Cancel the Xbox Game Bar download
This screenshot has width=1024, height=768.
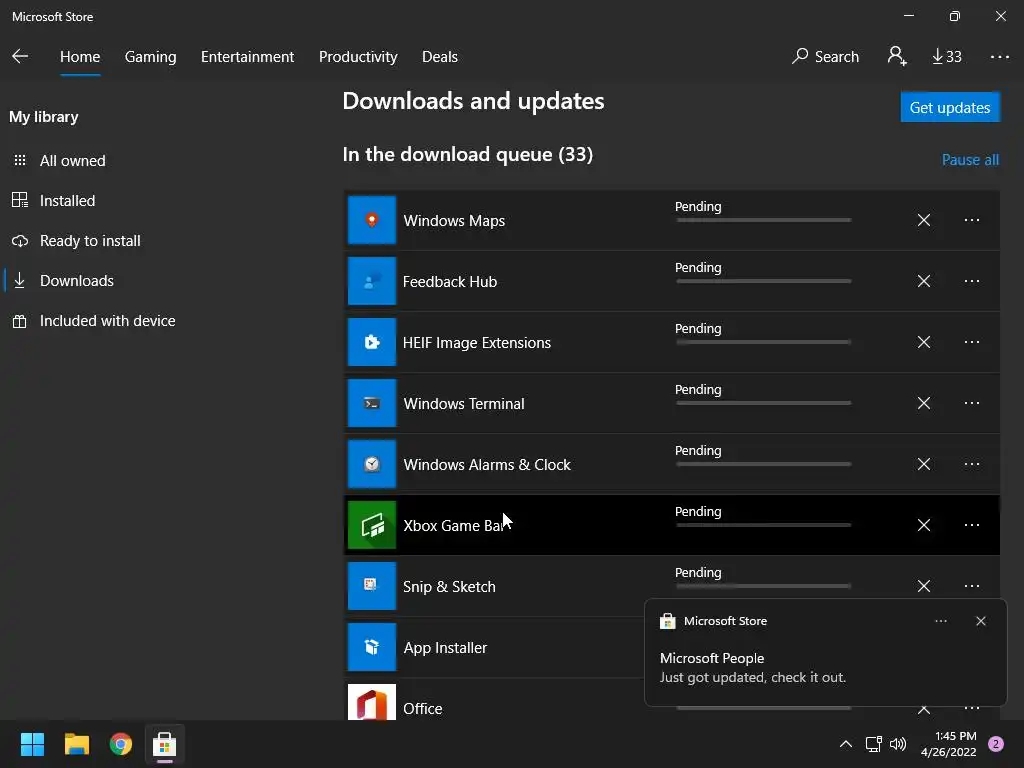pos(923,525)
